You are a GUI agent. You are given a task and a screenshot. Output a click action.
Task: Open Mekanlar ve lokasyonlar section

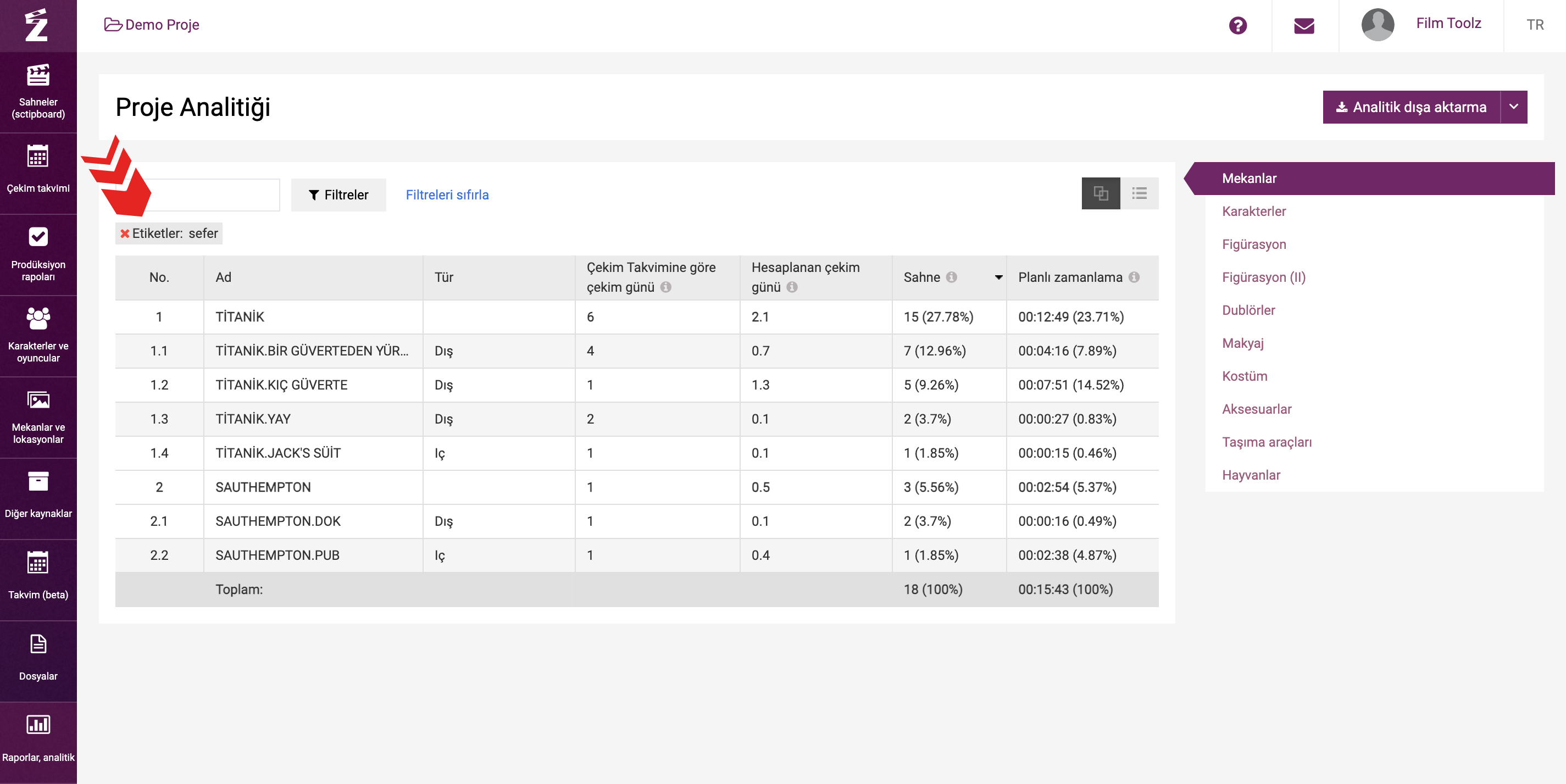[x=38, y=418]
